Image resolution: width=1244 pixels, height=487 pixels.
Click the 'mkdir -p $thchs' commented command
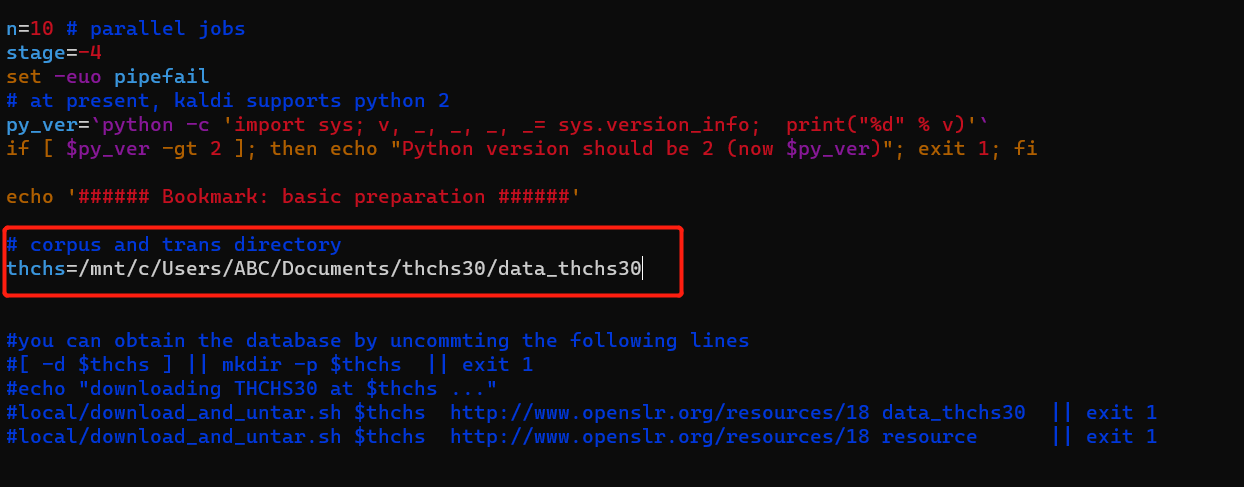tap(318, 364)
